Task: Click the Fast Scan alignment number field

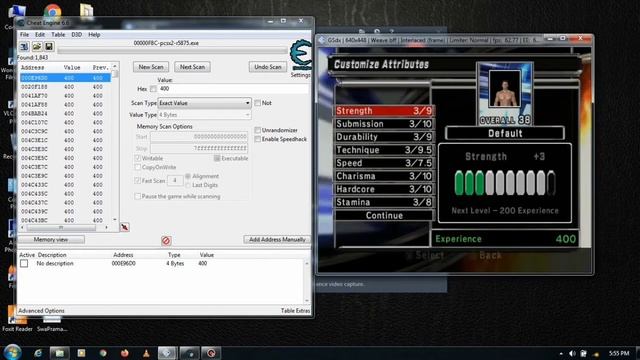Action: [x=175, y=180]
